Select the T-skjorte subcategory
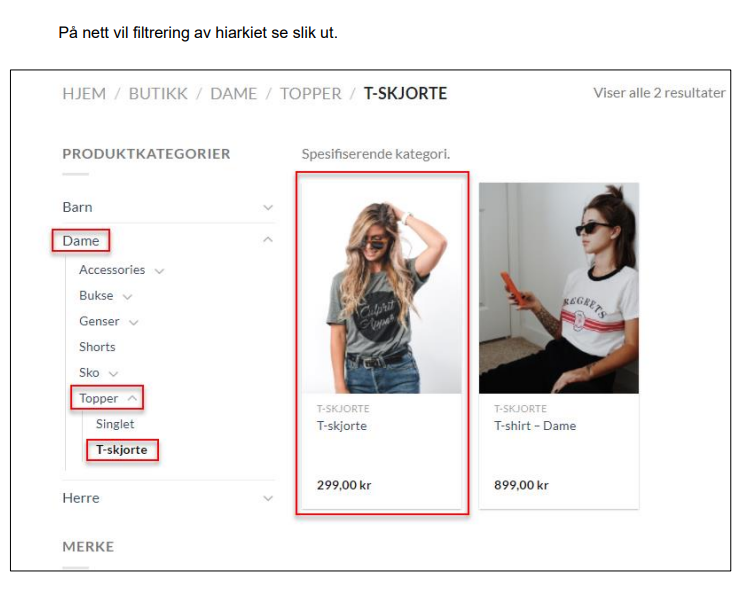751x604 pixels. (x=122, y=450)
